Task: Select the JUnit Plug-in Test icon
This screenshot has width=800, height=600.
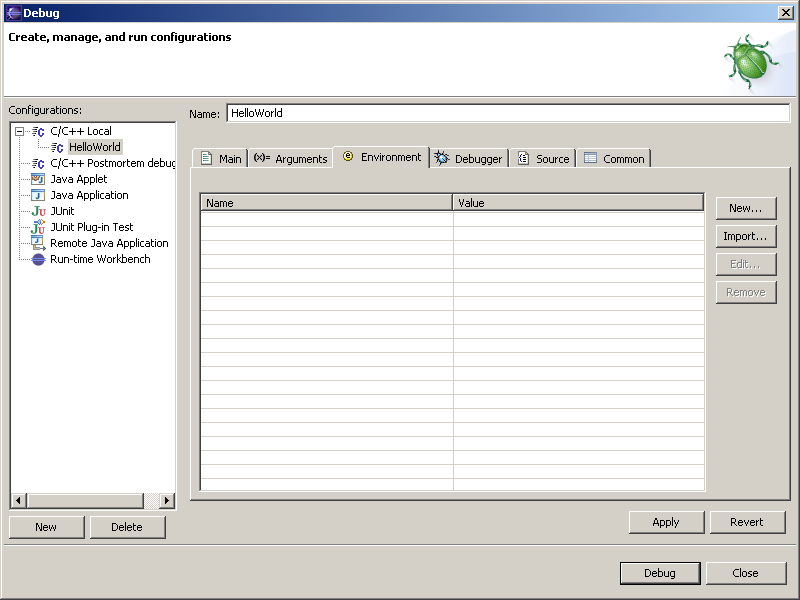Action: 38,227
